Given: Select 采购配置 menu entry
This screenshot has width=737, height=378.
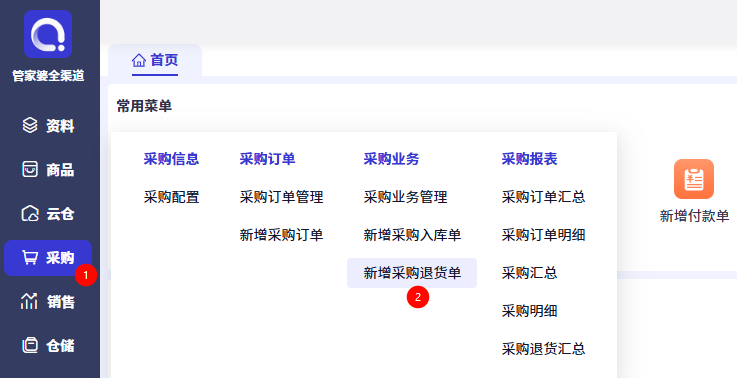Looking at the screenshot, I should point(172,197).
